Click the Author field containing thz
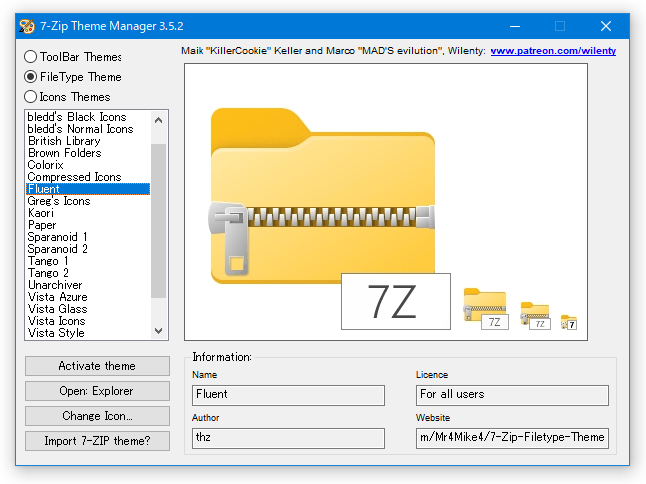646x484 pixels. point(288,438)
